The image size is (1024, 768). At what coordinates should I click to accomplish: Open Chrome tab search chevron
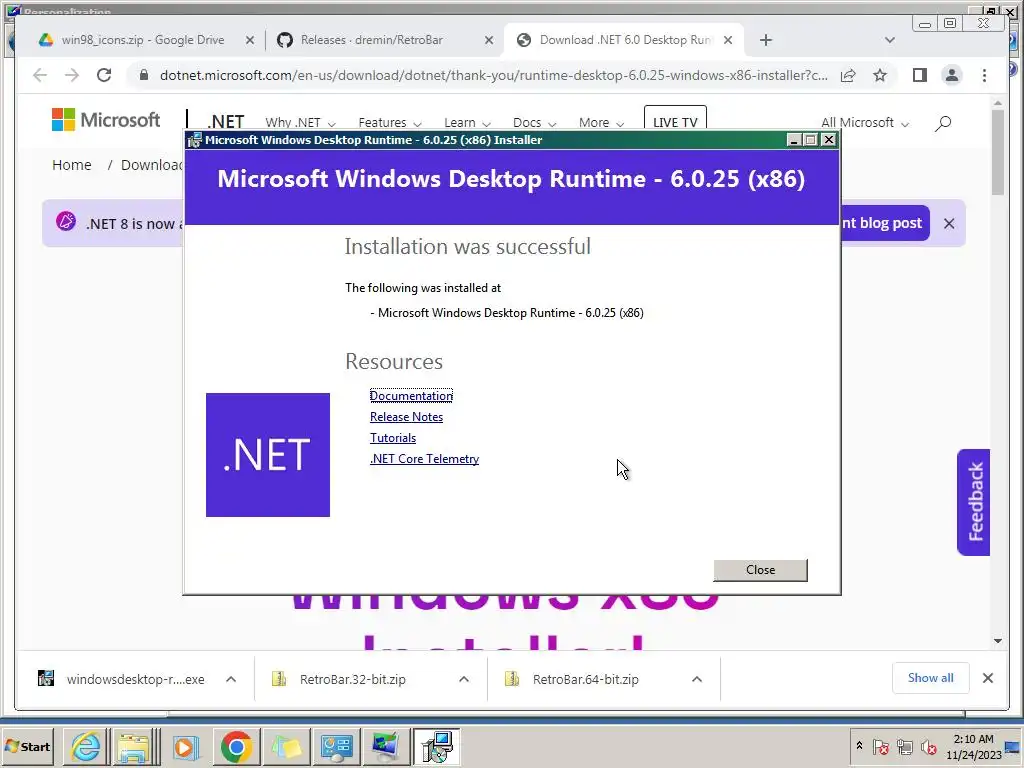pyautogui.click(x=889, y=40)
